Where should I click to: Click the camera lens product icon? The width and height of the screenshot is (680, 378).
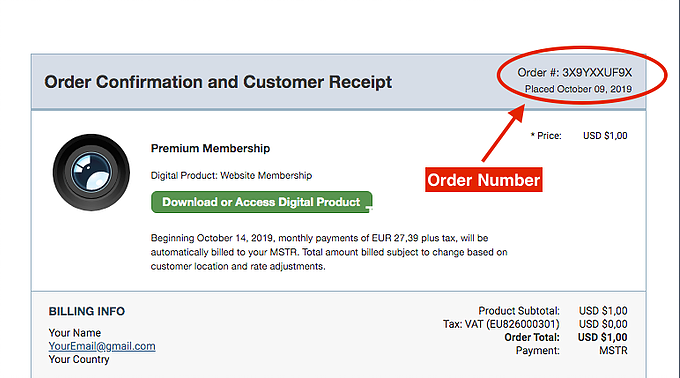91,172
